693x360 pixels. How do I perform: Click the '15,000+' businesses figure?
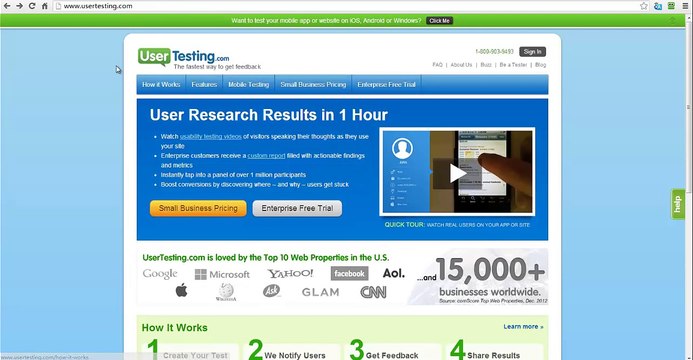[490, 269]
